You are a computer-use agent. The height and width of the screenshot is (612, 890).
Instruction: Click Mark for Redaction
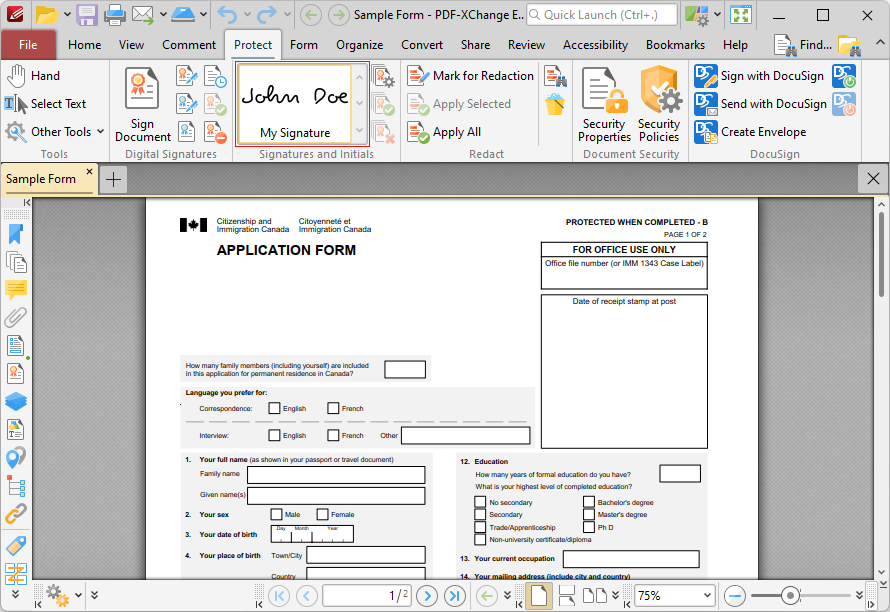470,76
